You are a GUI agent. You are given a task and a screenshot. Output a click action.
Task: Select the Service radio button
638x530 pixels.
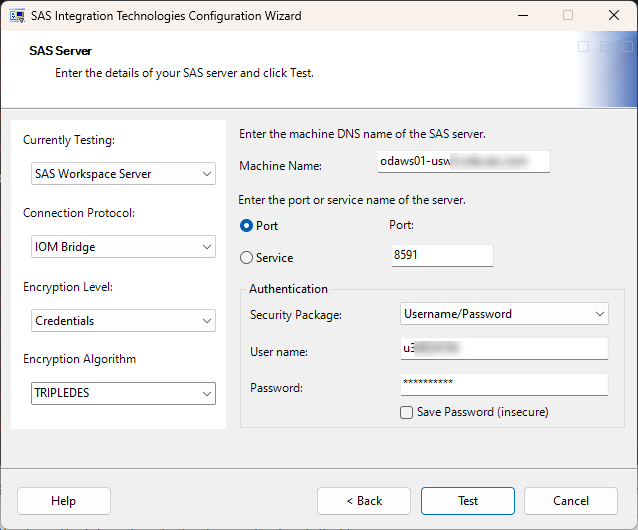point(246,258)
